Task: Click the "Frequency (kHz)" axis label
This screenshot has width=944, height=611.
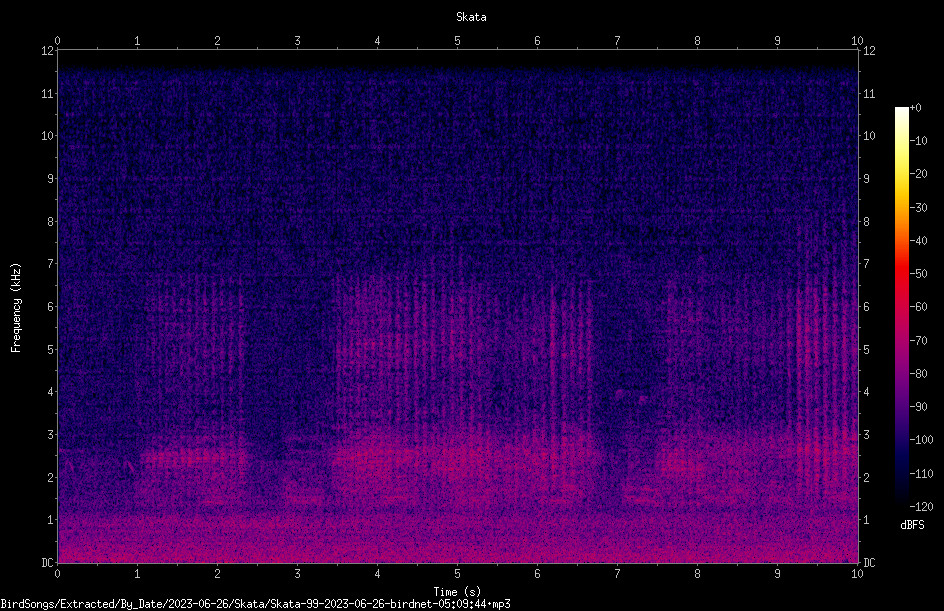Action: pyautogui.click(x=16, y=307)
